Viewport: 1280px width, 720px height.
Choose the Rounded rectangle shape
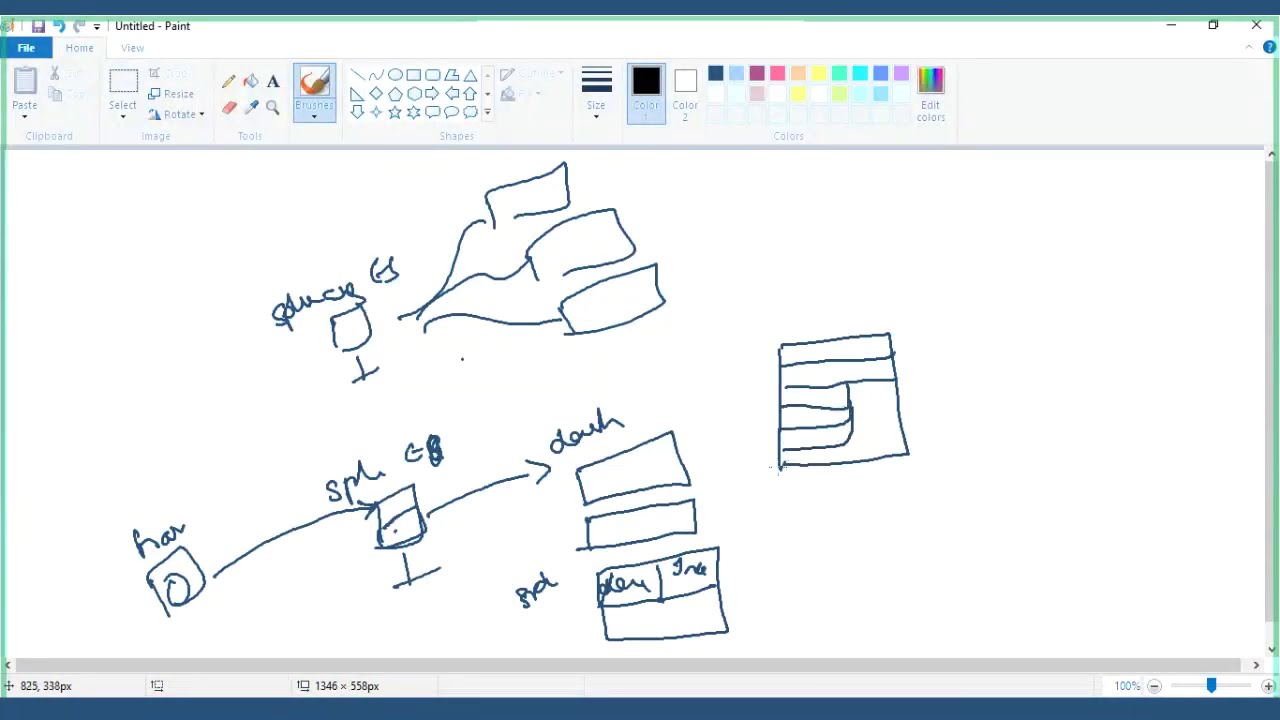(432, 75)
